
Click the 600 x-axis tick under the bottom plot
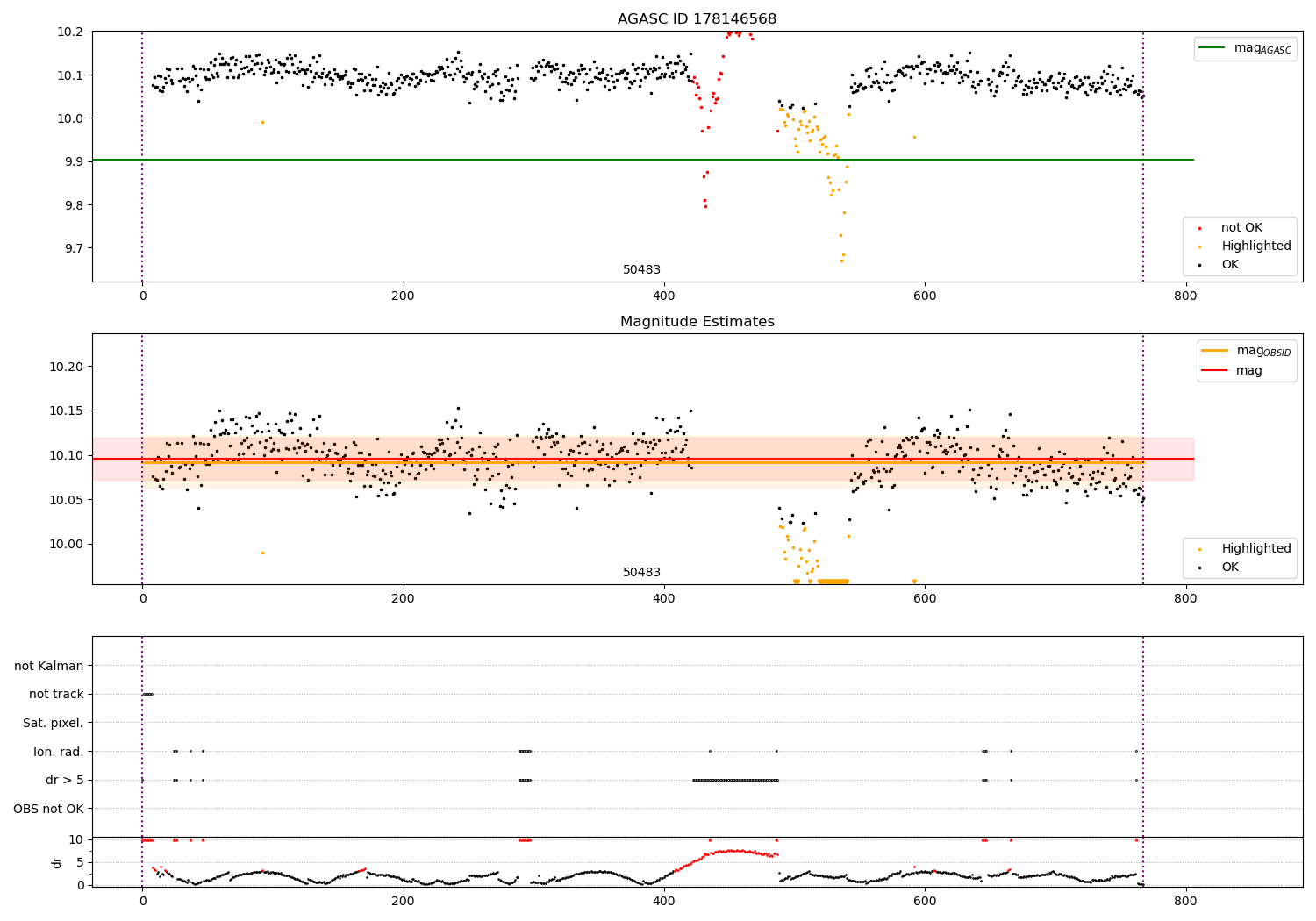click(925, 901)
